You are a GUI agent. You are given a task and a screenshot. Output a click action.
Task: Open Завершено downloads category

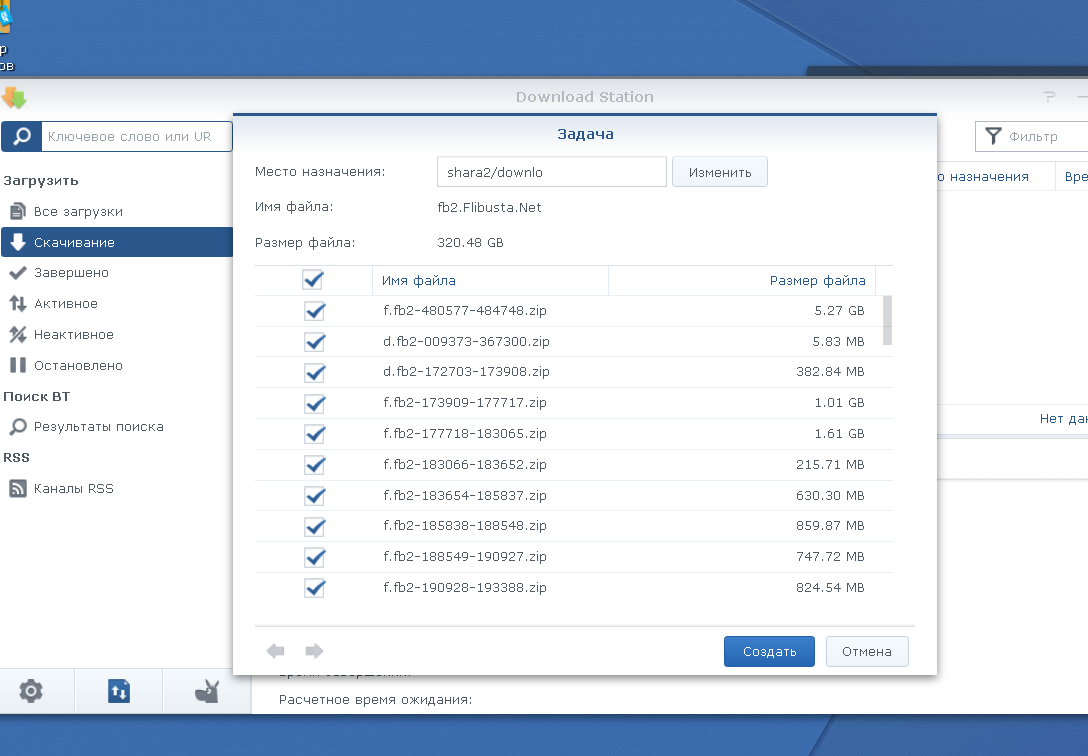71,273
